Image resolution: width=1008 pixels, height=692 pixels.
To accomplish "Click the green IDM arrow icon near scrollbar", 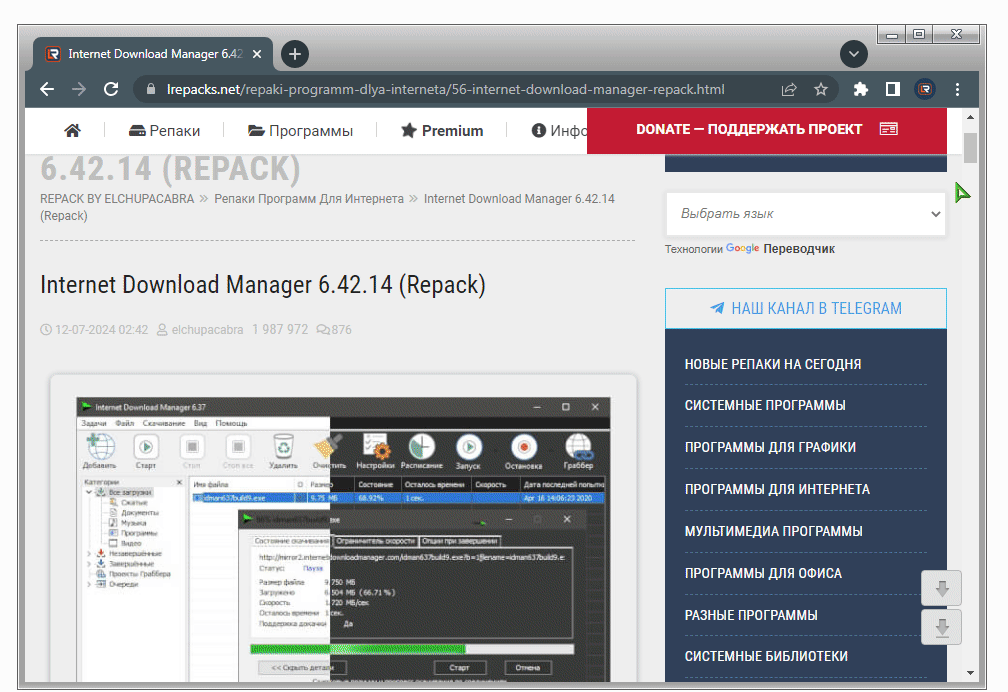I will point(962,192).
